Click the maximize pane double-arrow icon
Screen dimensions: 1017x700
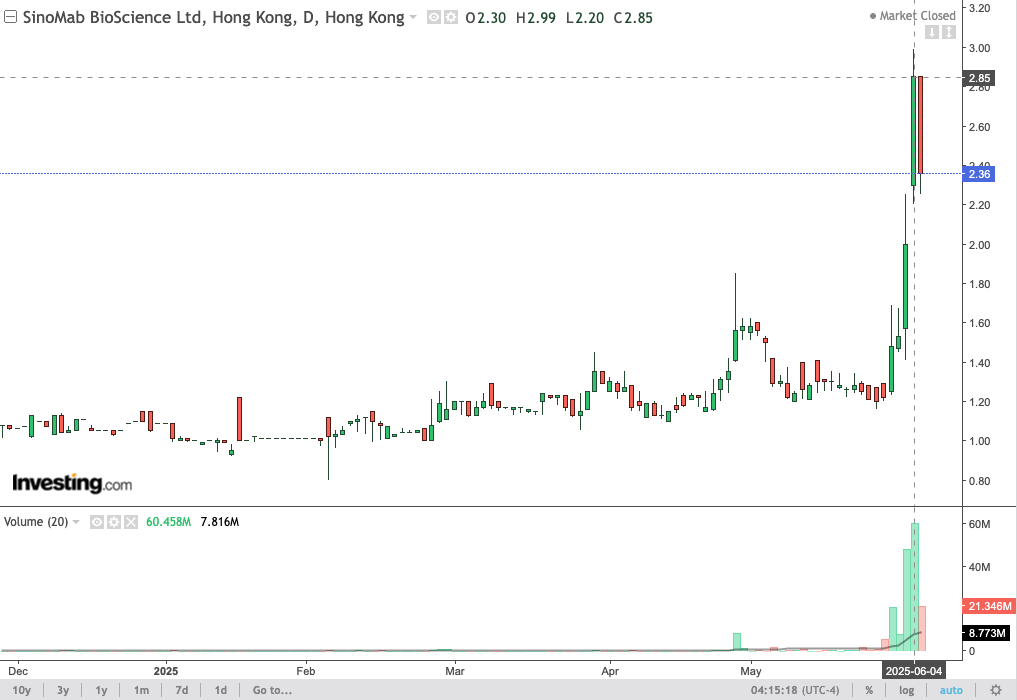(948, 32)
